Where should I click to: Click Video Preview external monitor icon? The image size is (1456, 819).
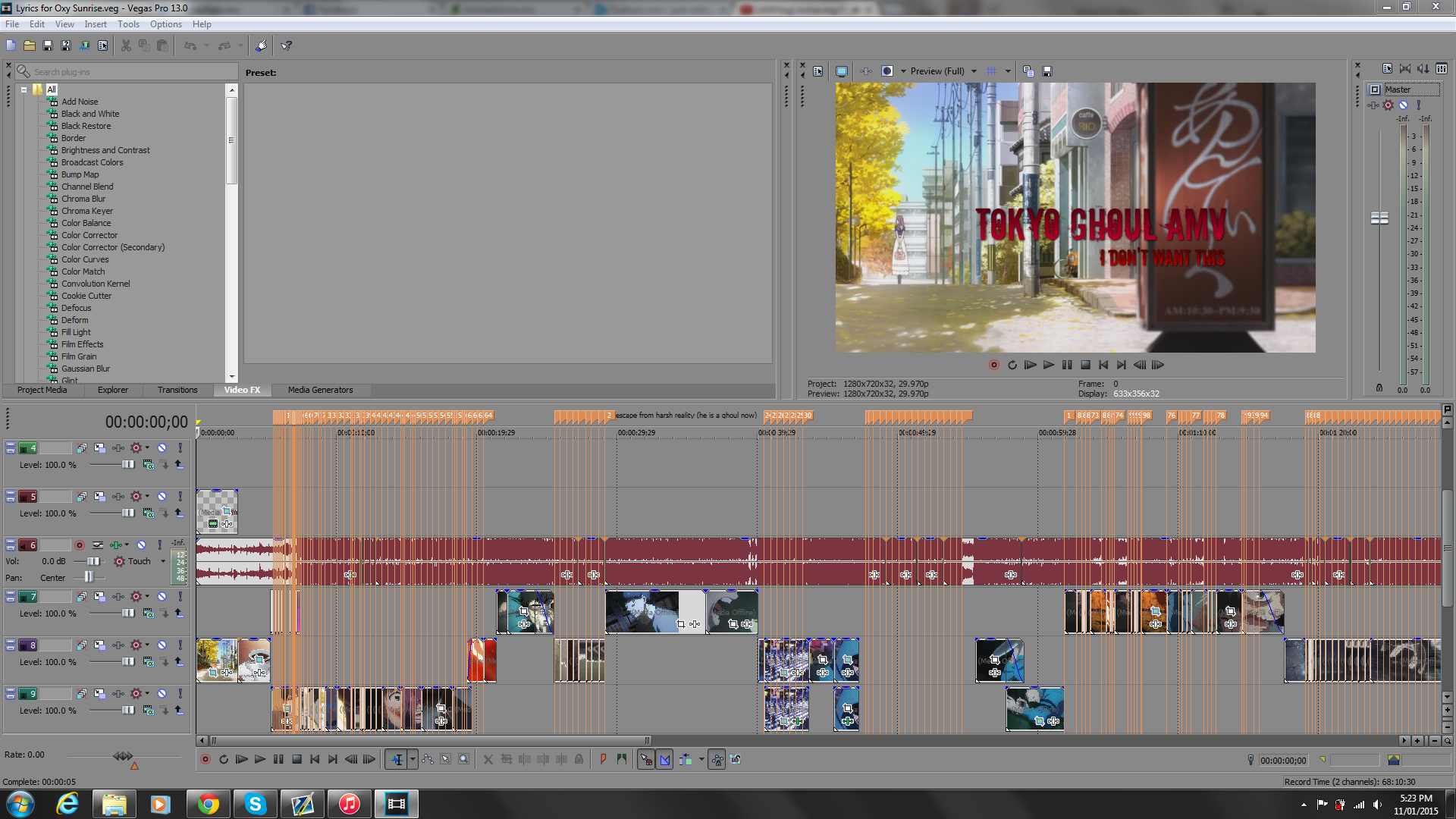tap(841, 71)
